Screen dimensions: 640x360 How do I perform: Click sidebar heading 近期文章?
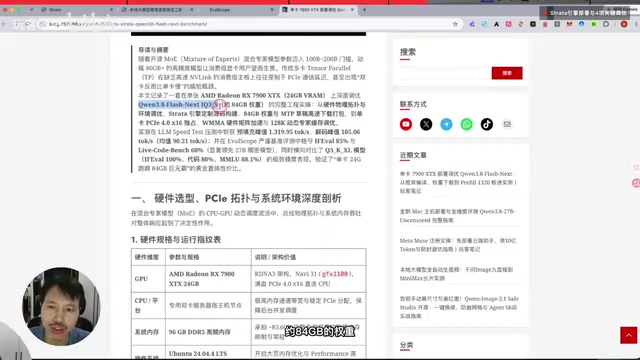[413, 155]
